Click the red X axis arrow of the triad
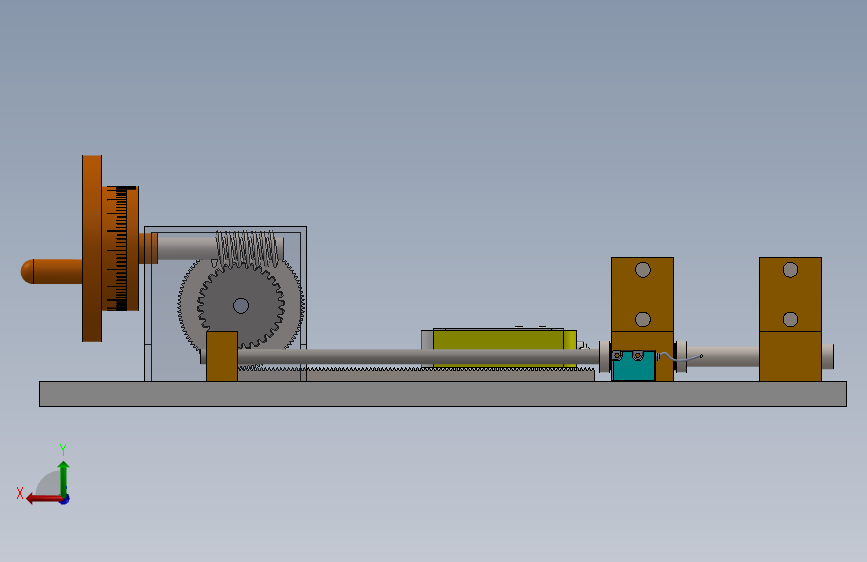This screenshot has width=867, height=562. 44,499
